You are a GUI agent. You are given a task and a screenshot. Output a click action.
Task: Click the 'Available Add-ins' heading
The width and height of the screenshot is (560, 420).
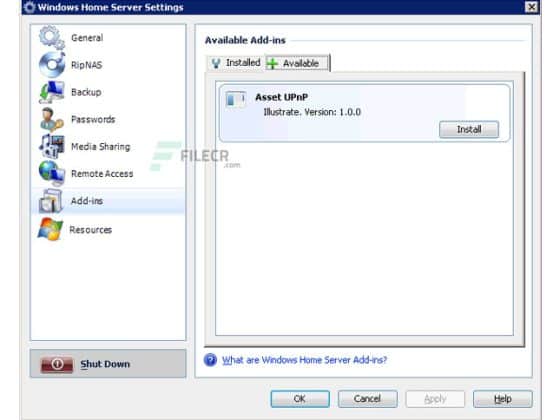coord(245,40)
